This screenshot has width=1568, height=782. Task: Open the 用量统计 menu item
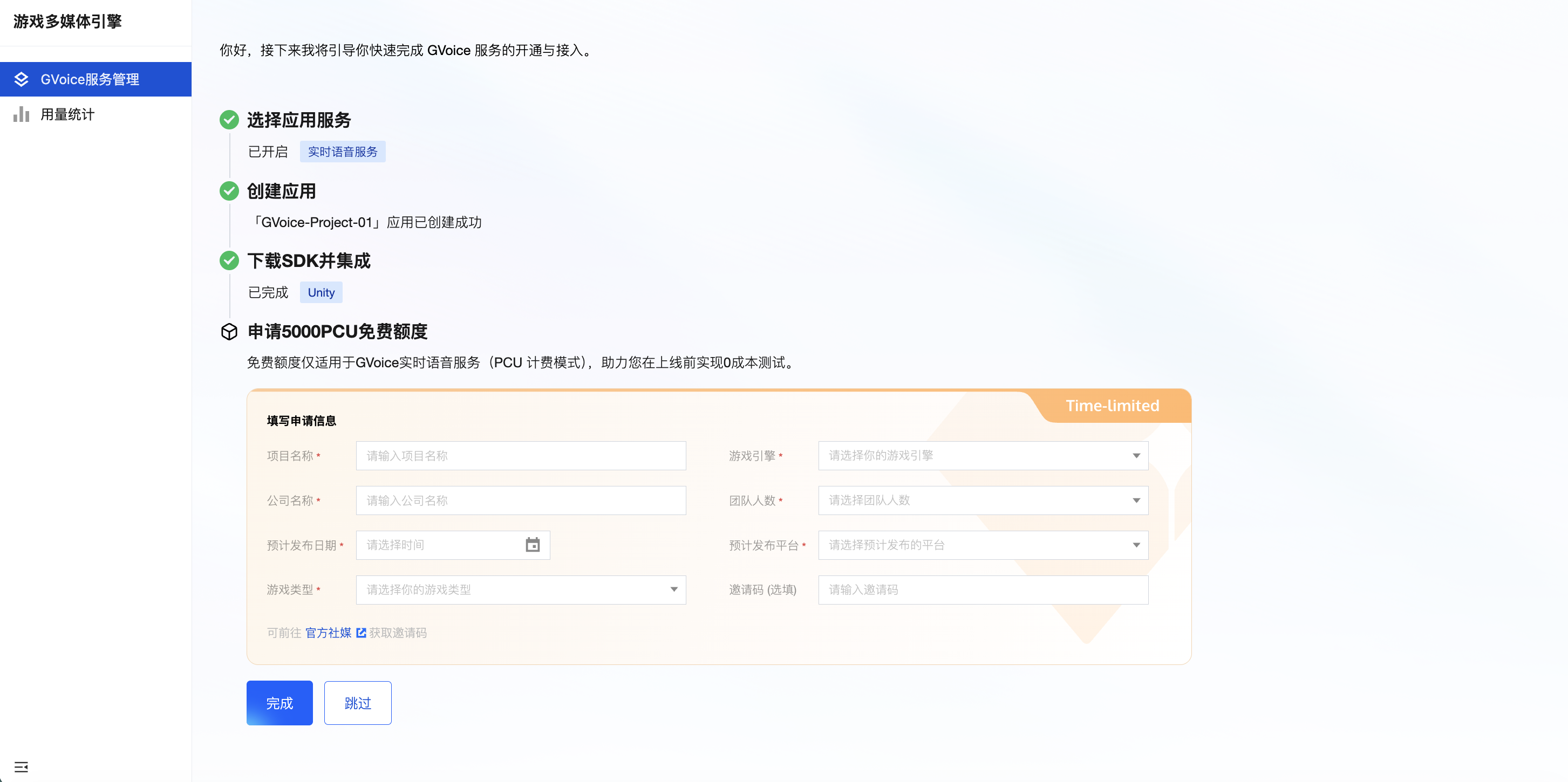coord(67,114)
